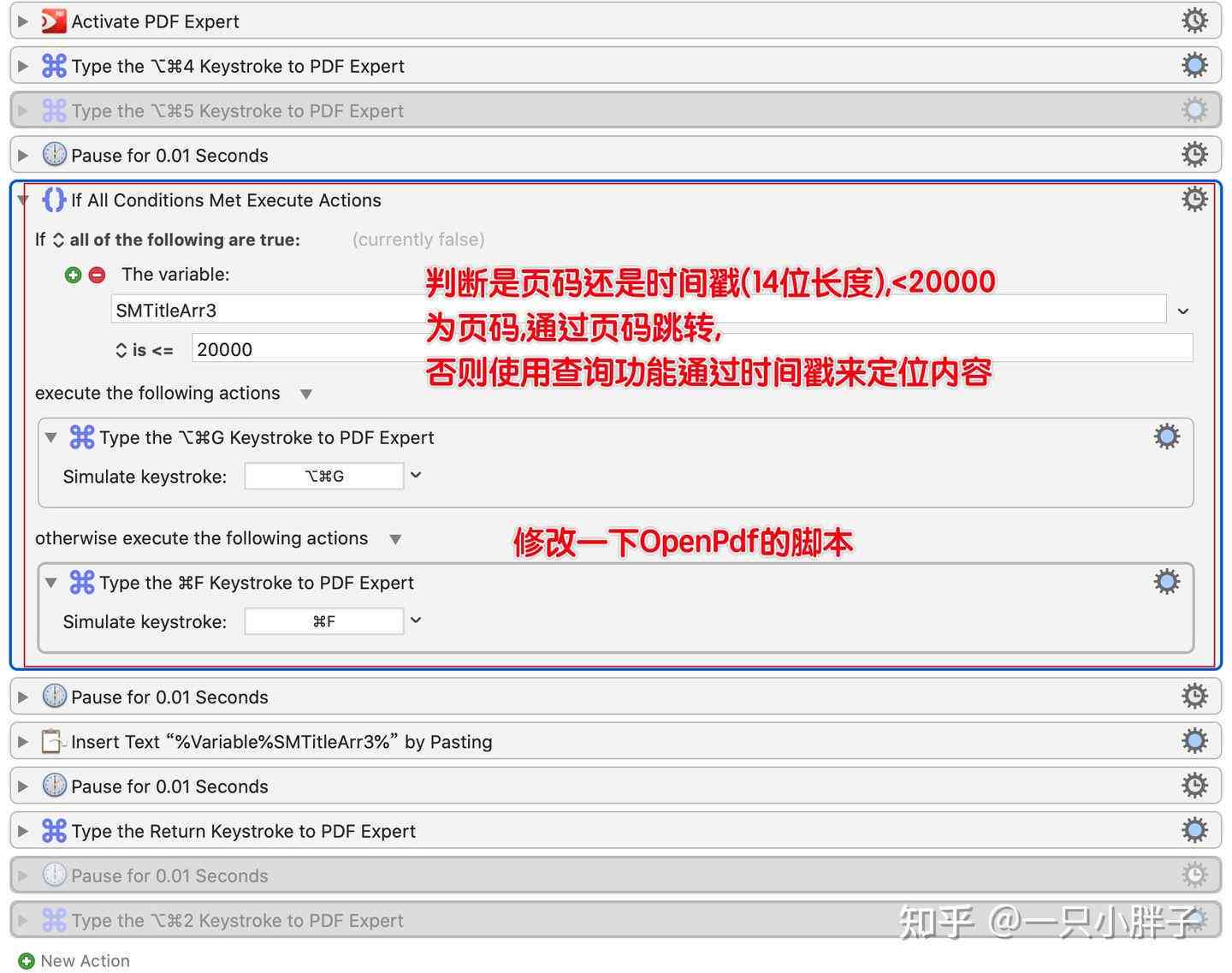The width and height of the screenshot is (1232, 973).
Task: Click command icon of ⌘F Keystroke action
Action: (x=81, y=583)
